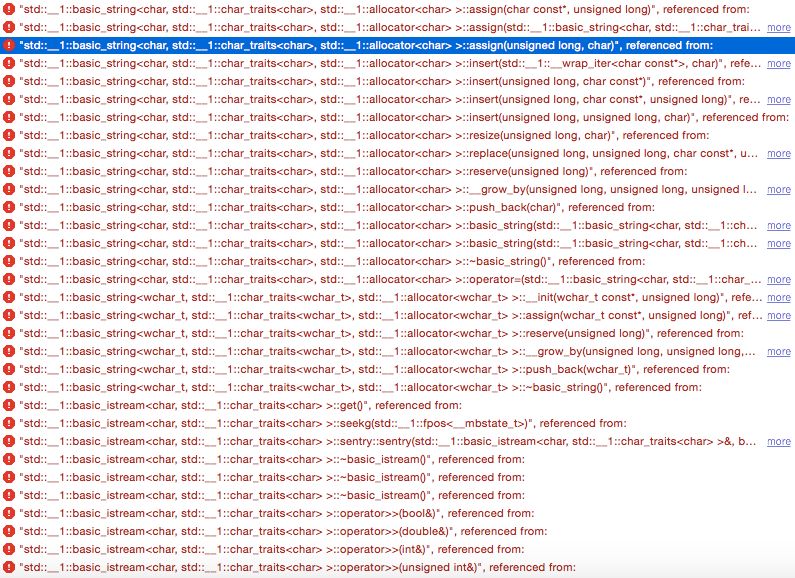
Task: Click error icon beside operator>>(double&)
Action: click(x=9, y=531)
